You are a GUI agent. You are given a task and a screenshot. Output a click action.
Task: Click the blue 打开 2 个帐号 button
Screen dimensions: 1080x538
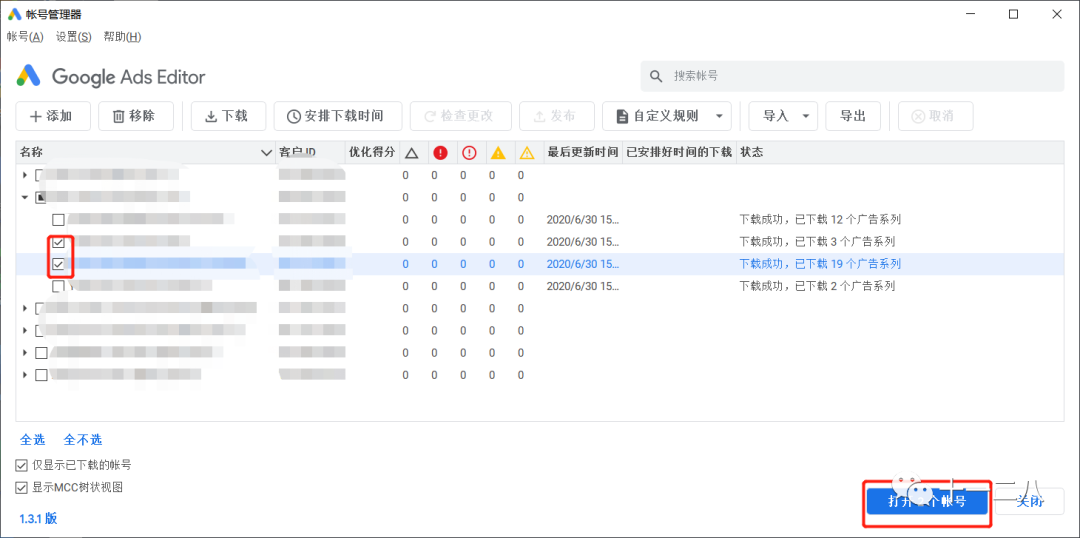[x=926, y=501]
